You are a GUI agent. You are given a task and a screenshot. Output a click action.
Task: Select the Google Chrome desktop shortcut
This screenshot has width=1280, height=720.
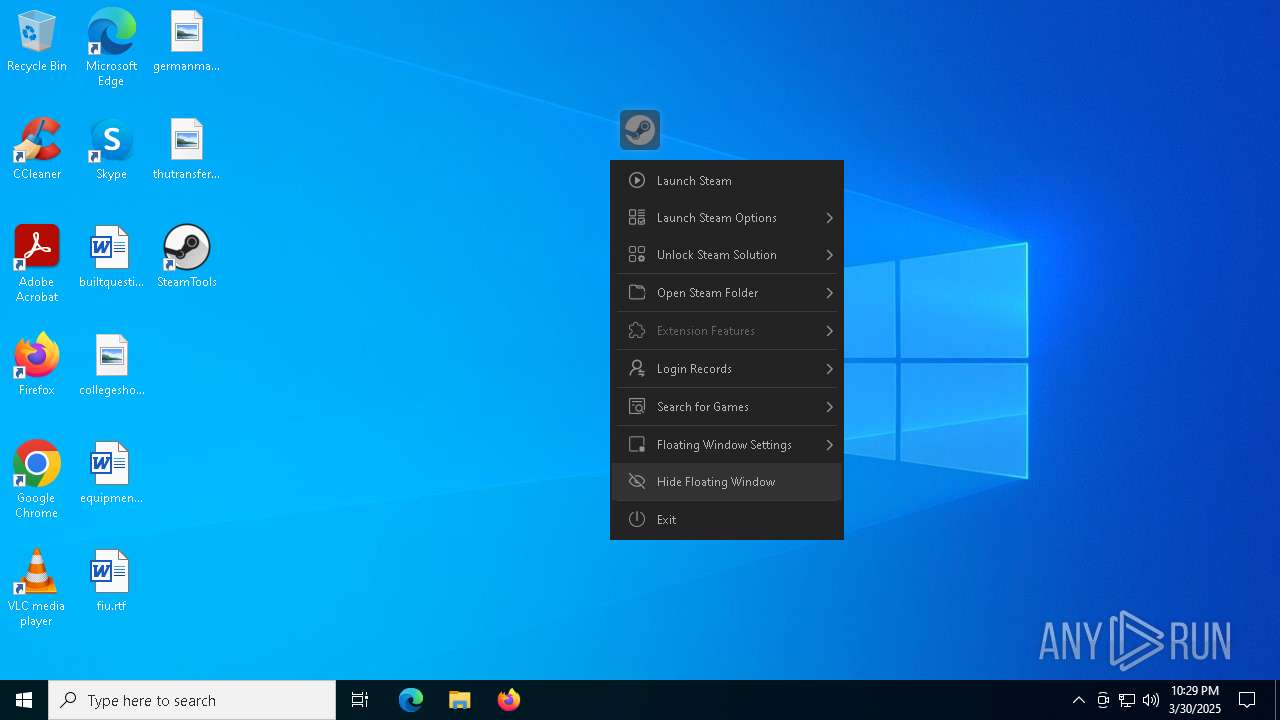click(37, 480)
